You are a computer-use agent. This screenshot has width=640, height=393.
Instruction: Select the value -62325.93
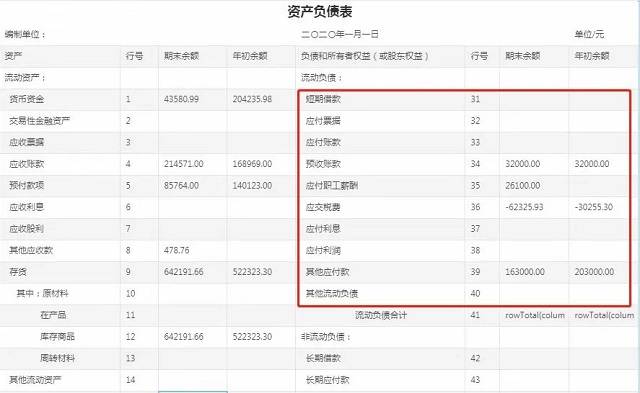(524, 207)
